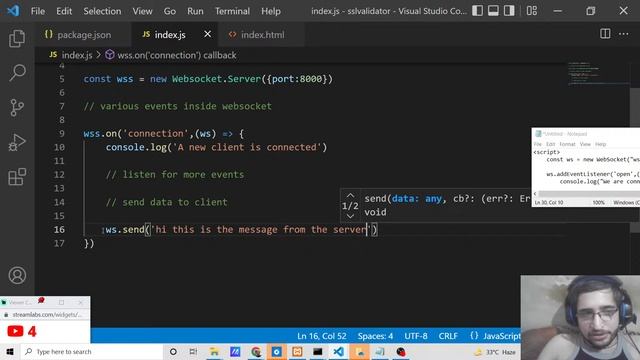This screenshot has height=360, width=640.
Task: Click the Ln 16, Col 52 status item
Action: 322,336
